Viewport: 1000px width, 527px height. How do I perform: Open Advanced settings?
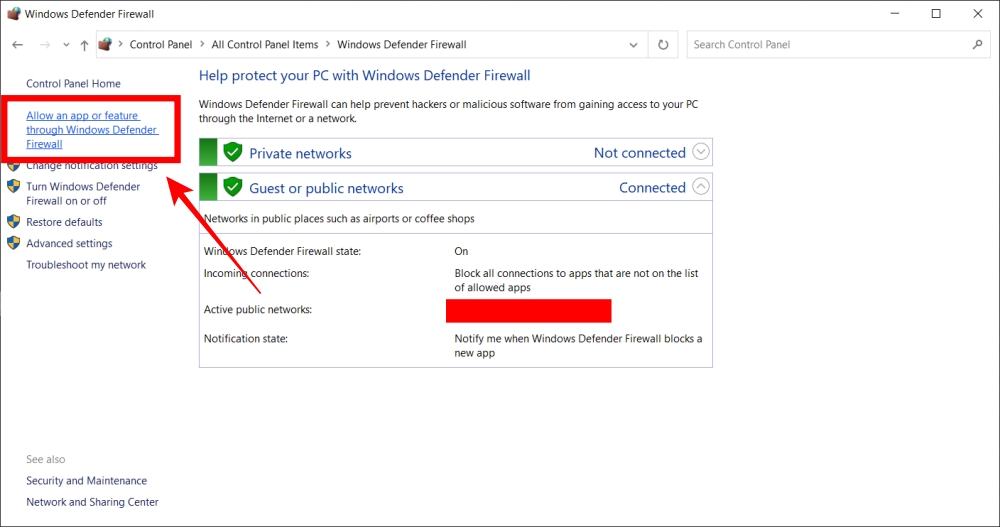coord(69,243)
